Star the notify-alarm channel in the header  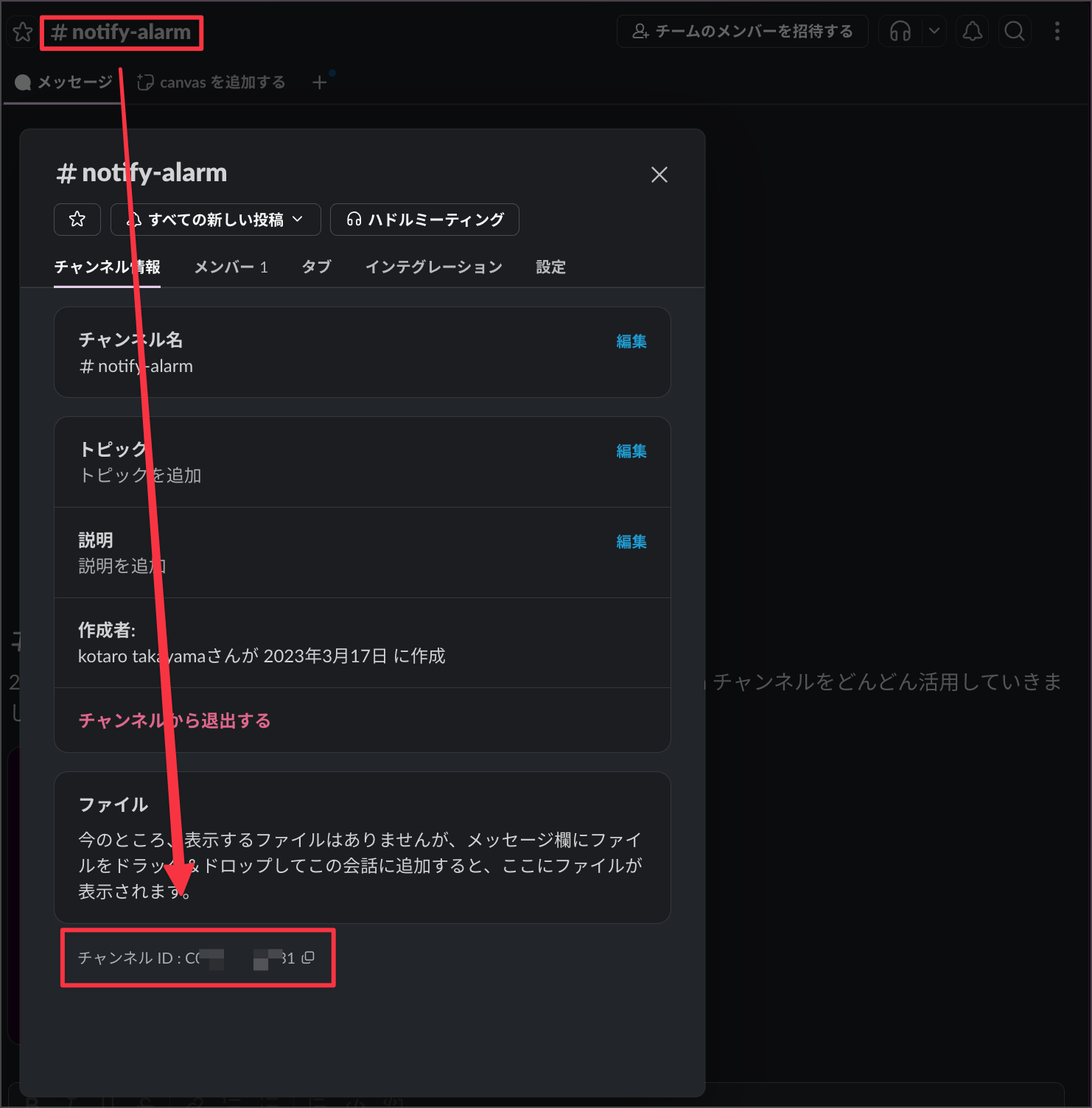click(22, 32)
